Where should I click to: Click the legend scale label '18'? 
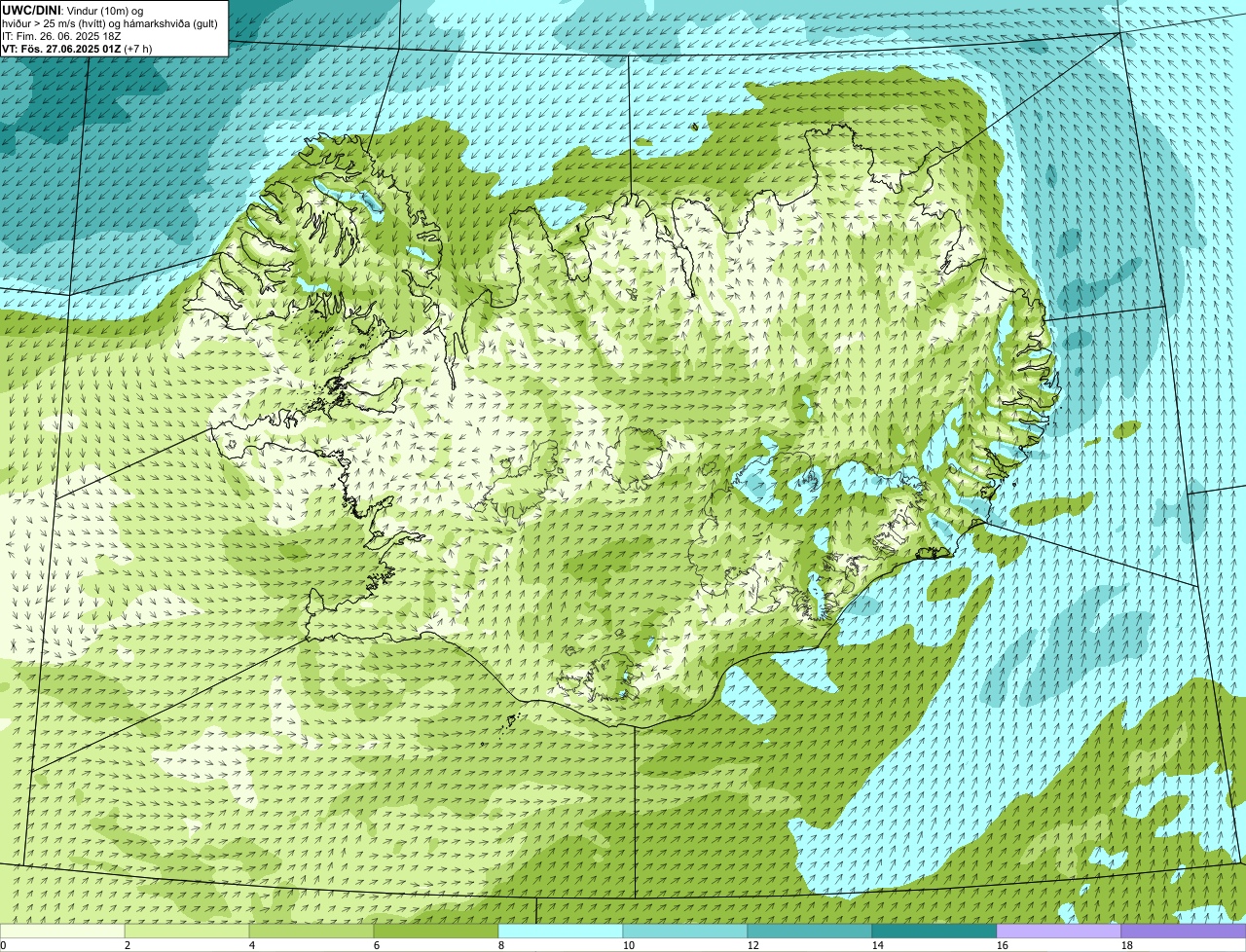point(1127,945)
